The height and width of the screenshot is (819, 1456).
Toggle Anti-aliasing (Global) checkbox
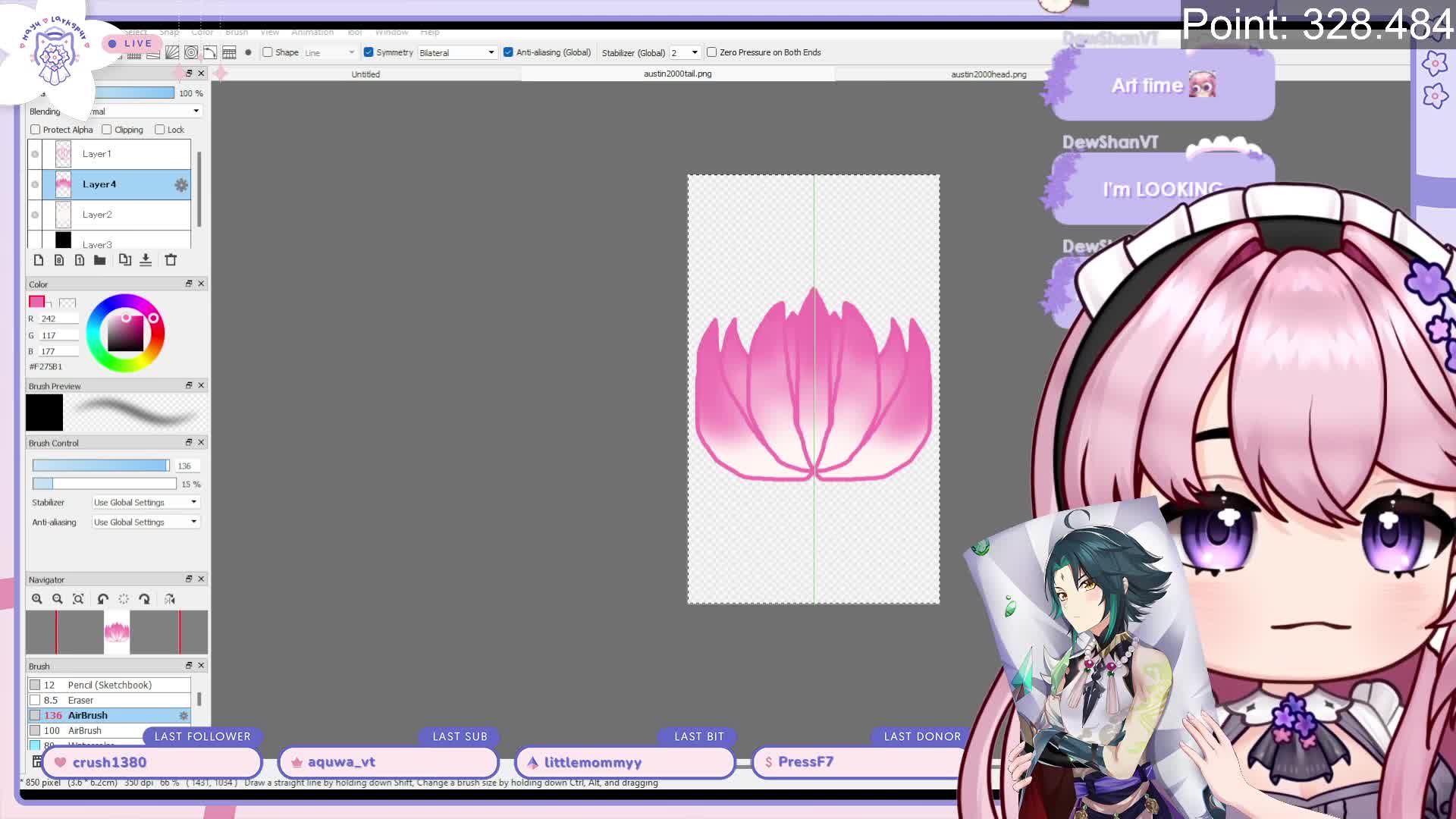[x=508, y=52]
